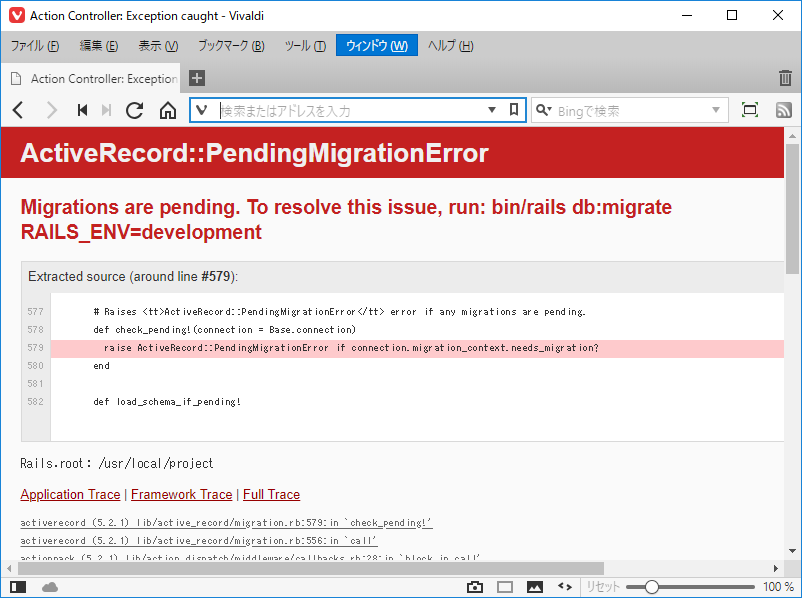Screen dimensions: 802x598
Task: Open the ウィンドウ (W) menu
Action: point(377,46)
